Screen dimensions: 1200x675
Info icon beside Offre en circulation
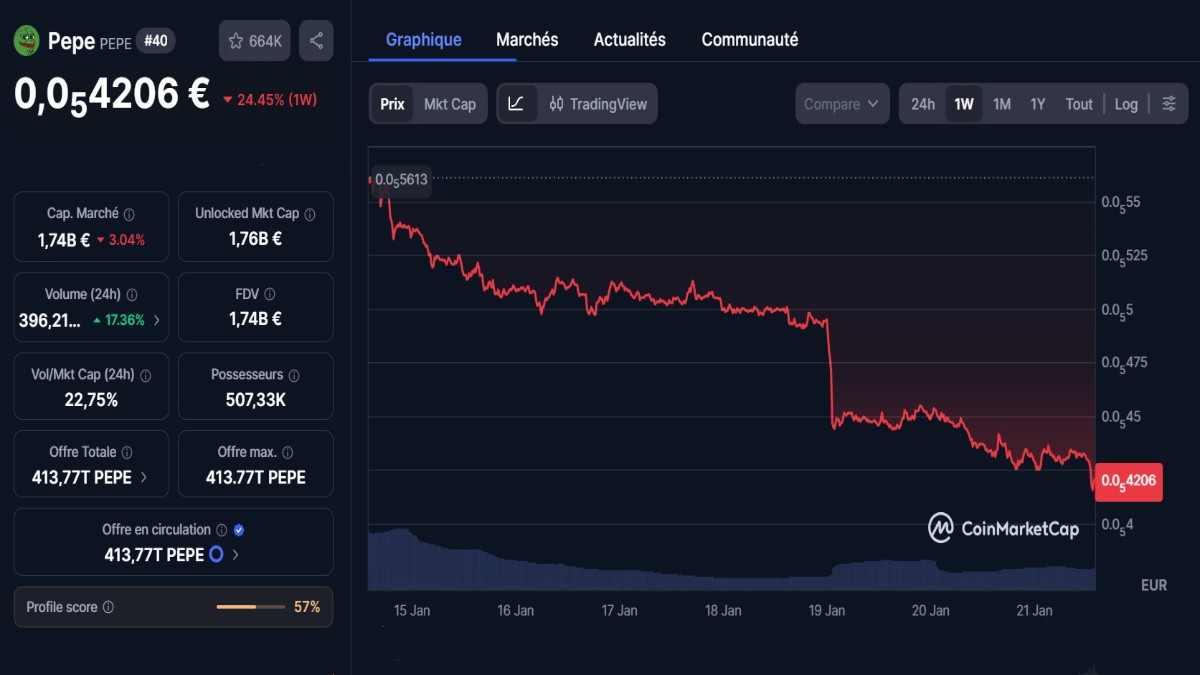pyautogui.click(x=222, y=530)
